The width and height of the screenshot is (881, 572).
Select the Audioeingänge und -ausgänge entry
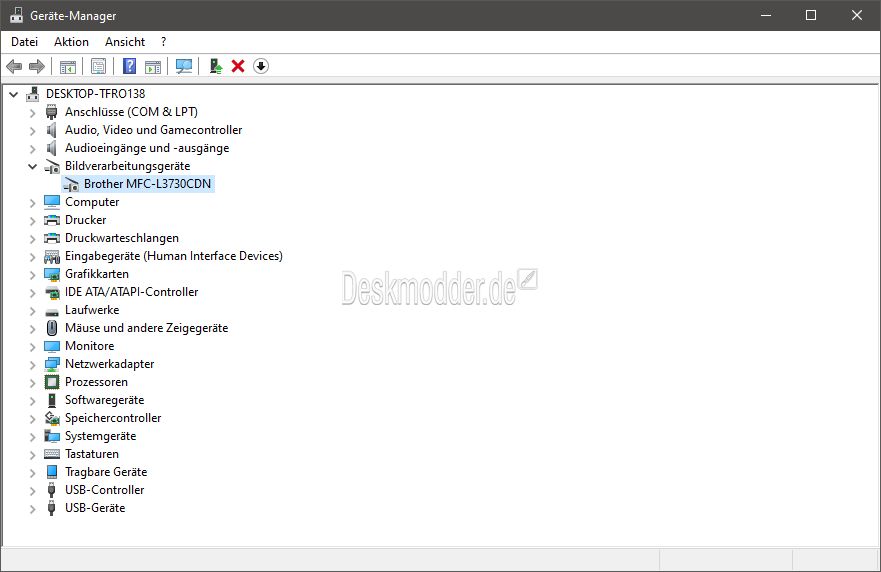point(147,148)
